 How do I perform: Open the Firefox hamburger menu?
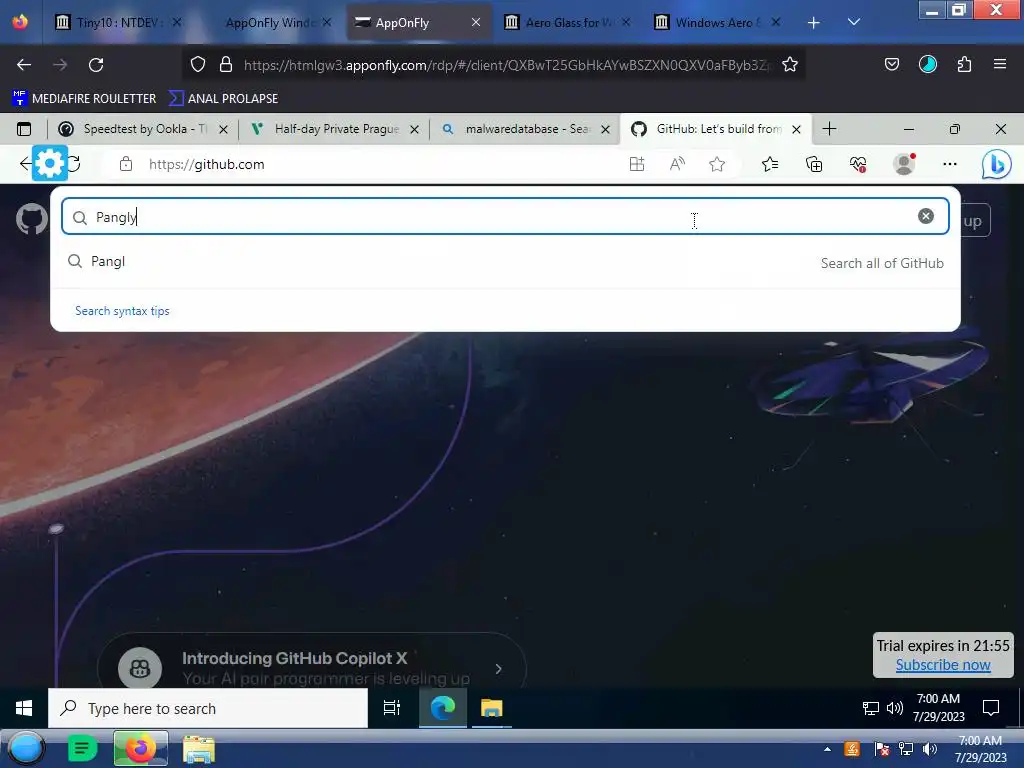(999, 65)
